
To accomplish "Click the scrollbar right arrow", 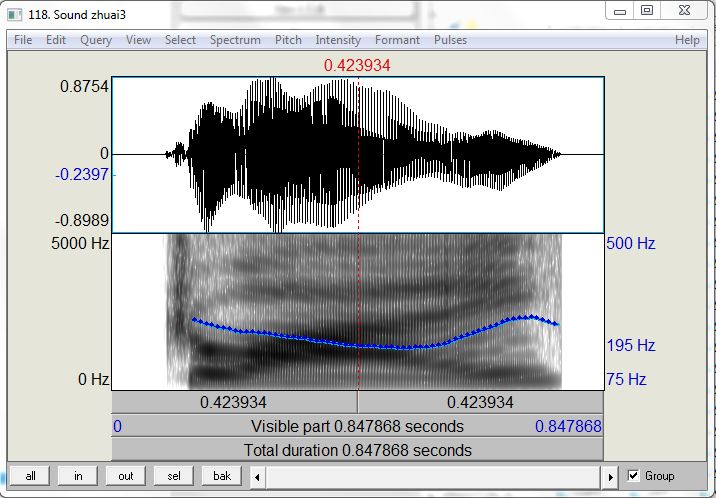I will coord(611,477).
